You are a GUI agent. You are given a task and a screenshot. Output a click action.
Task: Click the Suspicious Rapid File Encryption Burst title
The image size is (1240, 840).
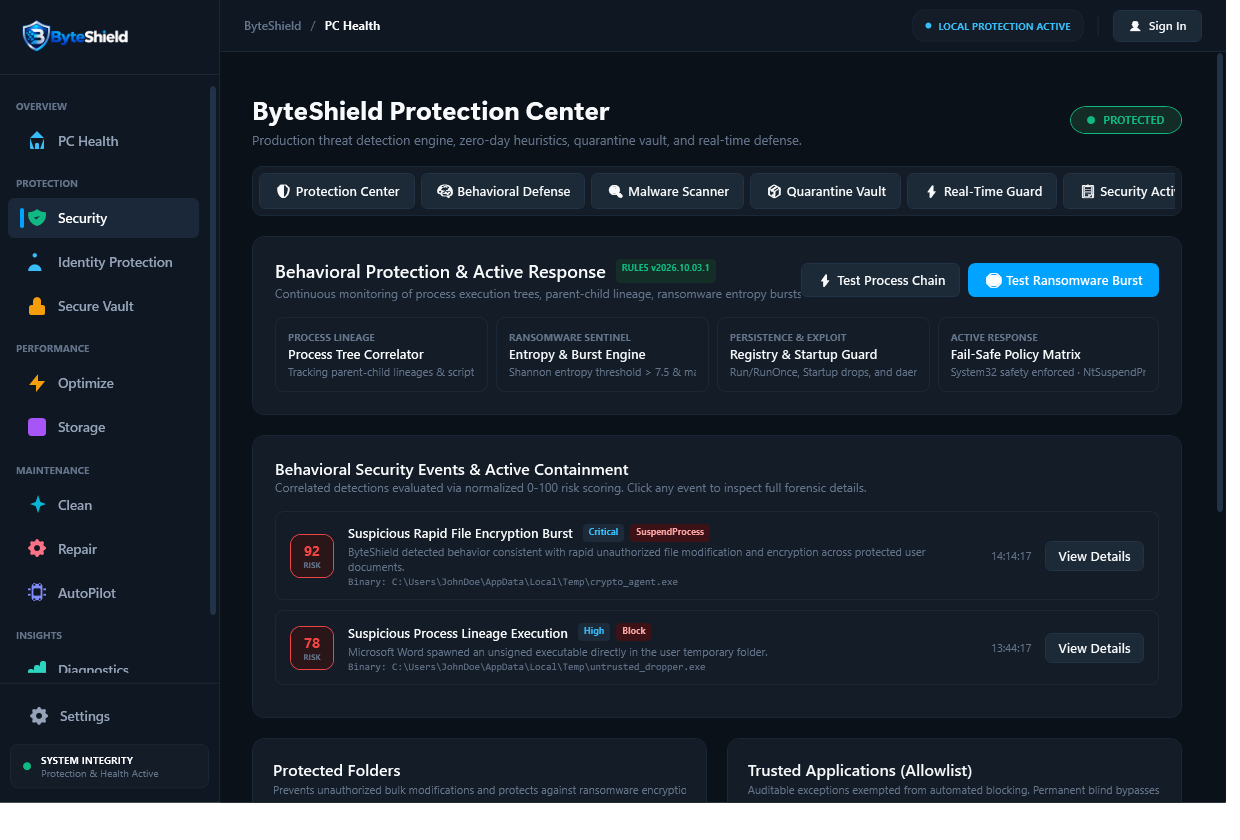click(460, 533)
